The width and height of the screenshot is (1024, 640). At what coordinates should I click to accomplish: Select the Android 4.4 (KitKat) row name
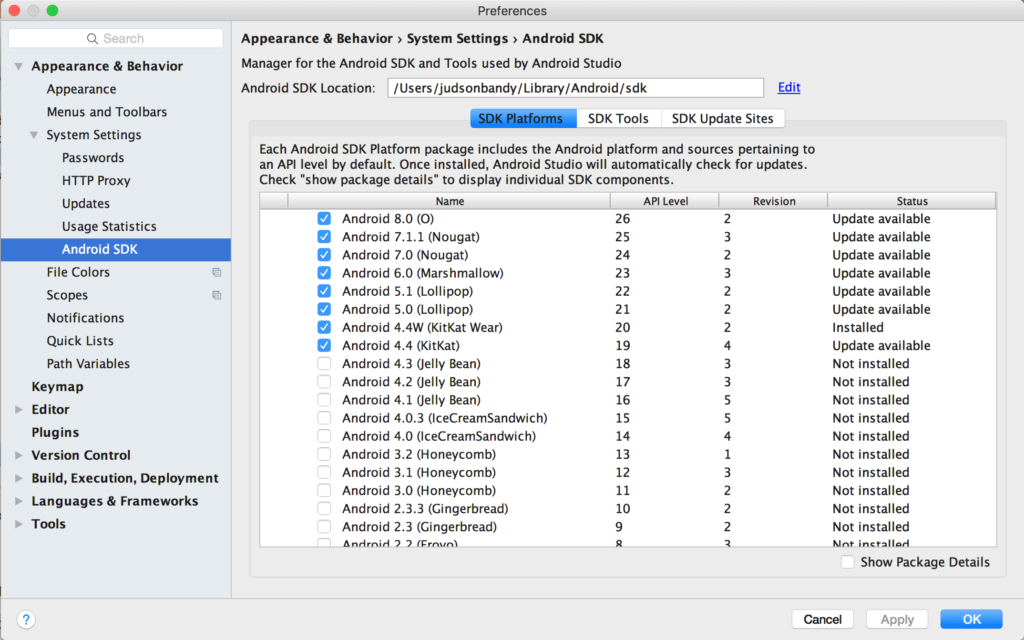pyautogui.click(x=400, y=345)
